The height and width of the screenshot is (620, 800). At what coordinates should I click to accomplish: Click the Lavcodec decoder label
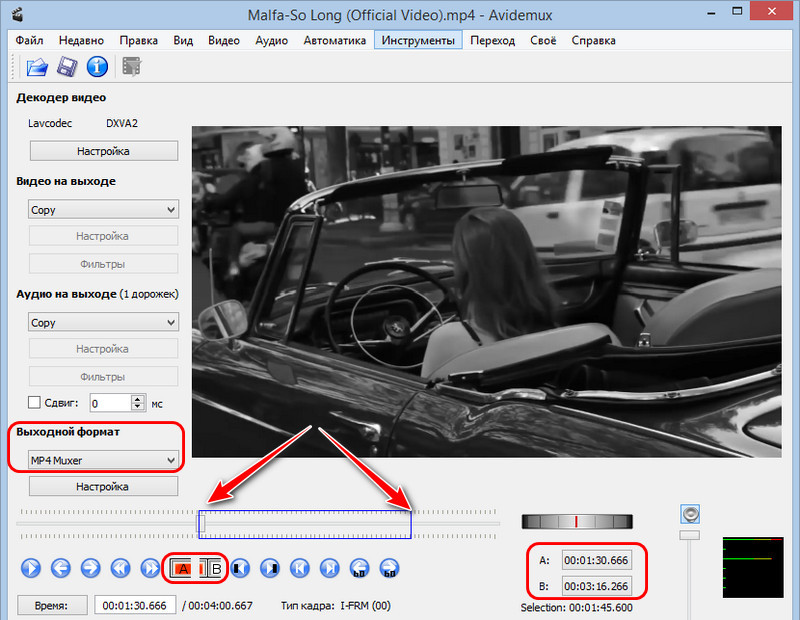coord(50,123)
